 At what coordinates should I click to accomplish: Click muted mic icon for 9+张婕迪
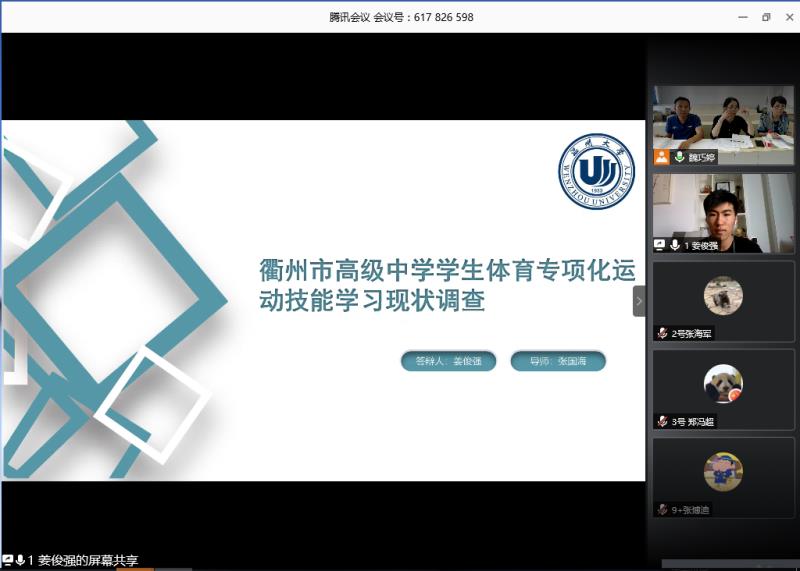point(662,509)
